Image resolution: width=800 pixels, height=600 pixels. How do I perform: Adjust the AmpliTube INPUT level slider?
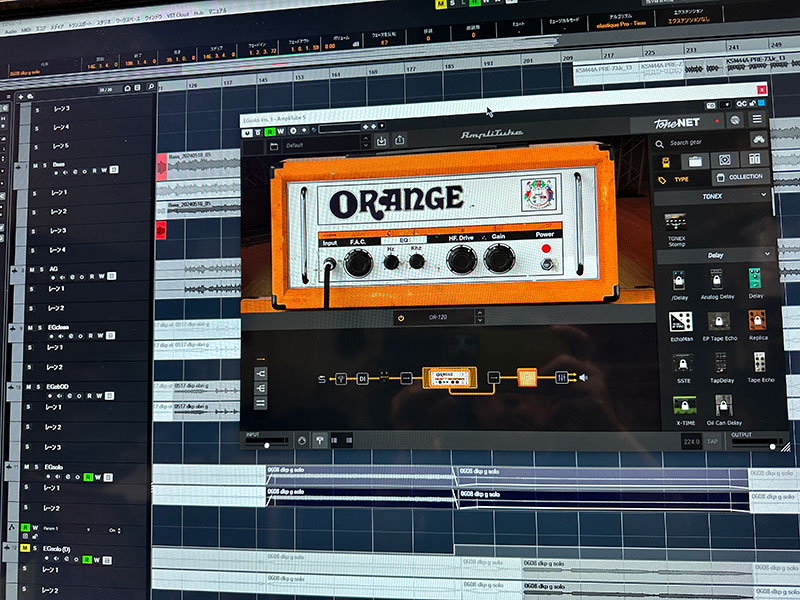click(266, 443)
